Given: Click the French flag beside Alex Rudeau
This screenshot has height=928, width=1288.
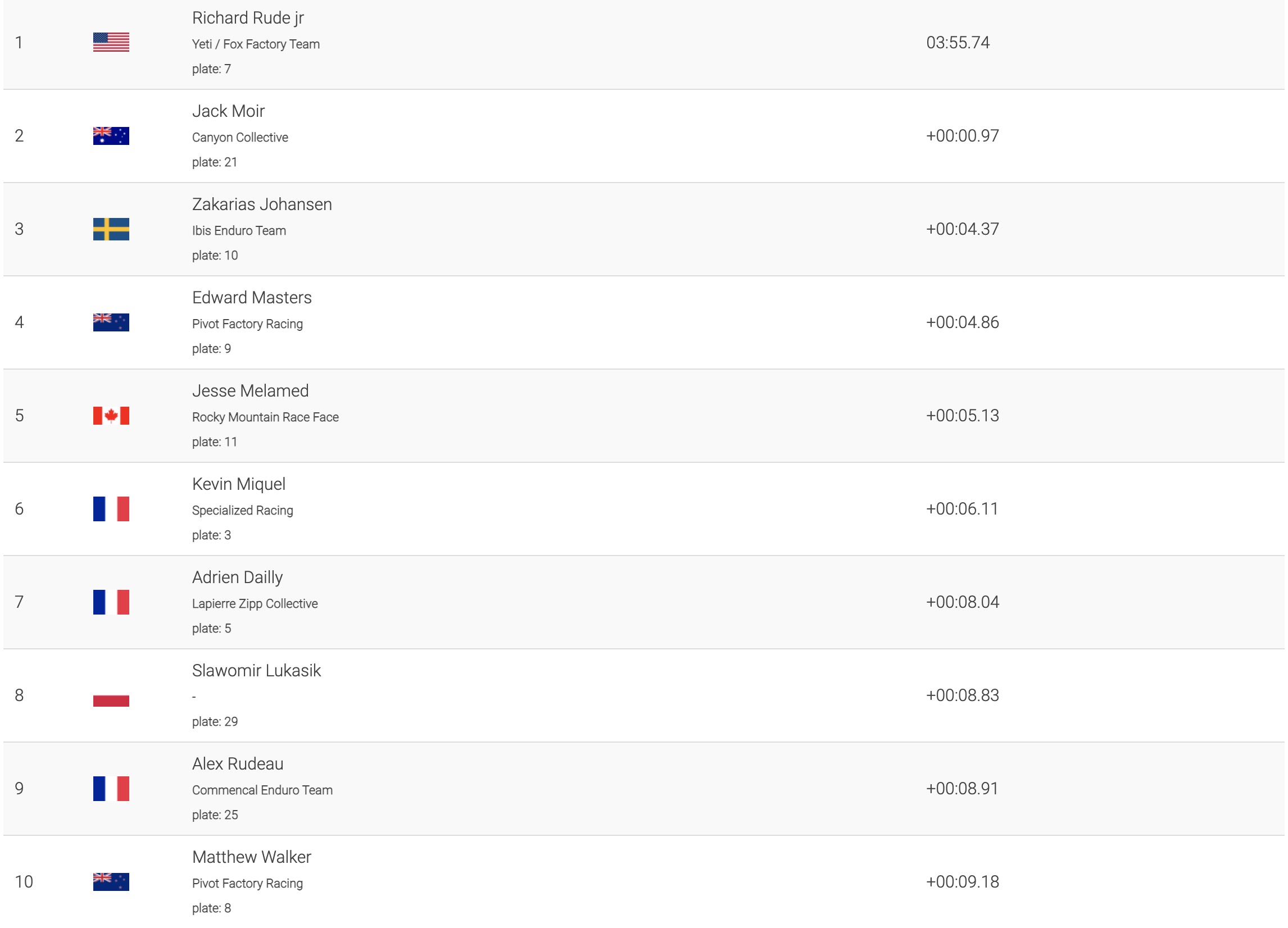Looking at the screenshot, I should point(111,788).
